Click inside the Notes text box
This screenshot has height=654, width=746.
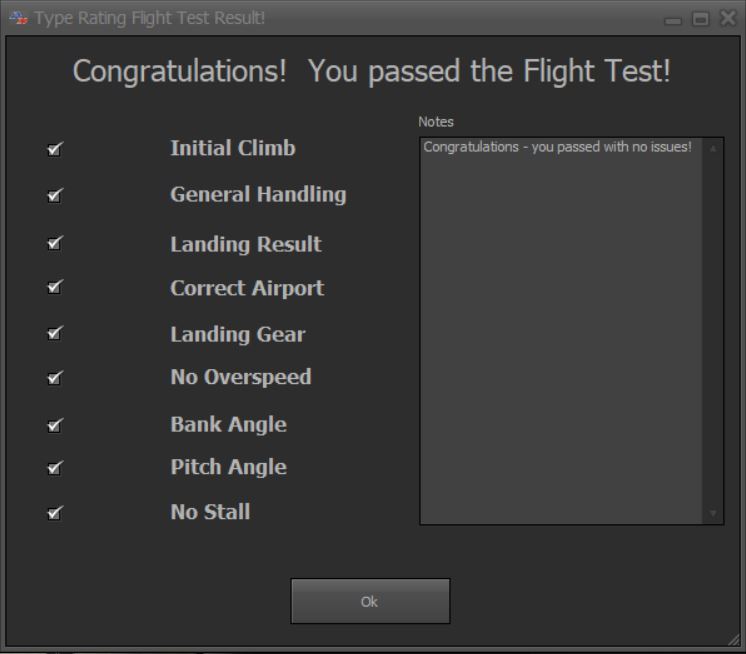[561, 331]
